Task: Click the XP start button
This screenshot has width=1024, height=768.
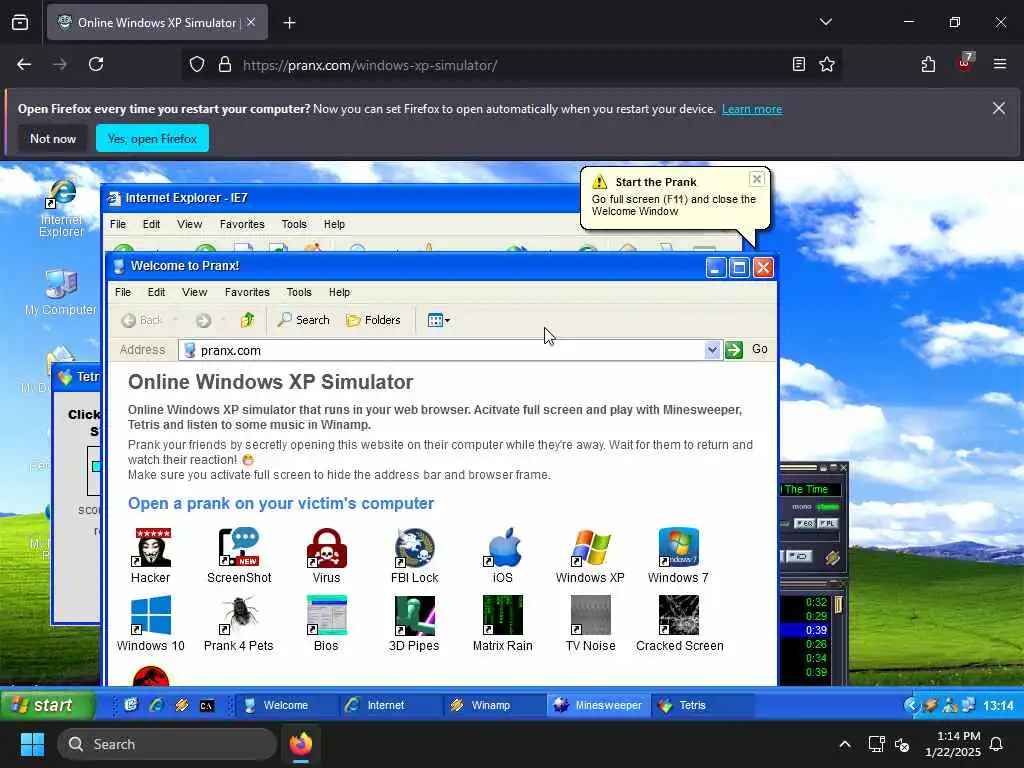Action: point(47,705)
